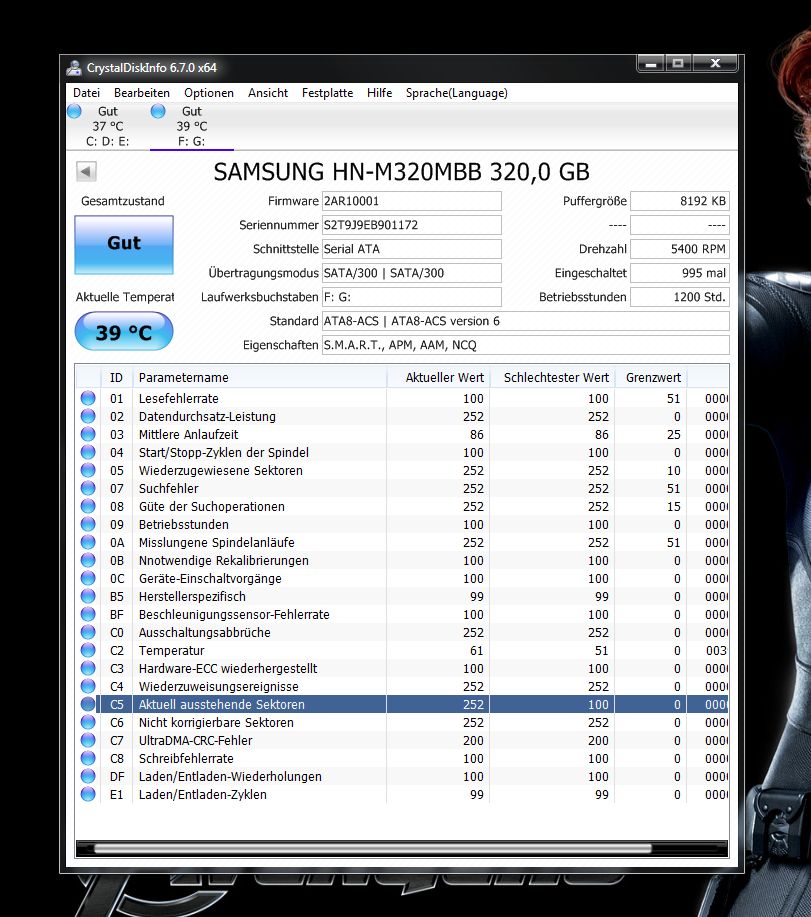Click the Eingeschaltet value 995 mal
Screen dimensions: 811x917
pyautogui.click(x=679, y=273)
